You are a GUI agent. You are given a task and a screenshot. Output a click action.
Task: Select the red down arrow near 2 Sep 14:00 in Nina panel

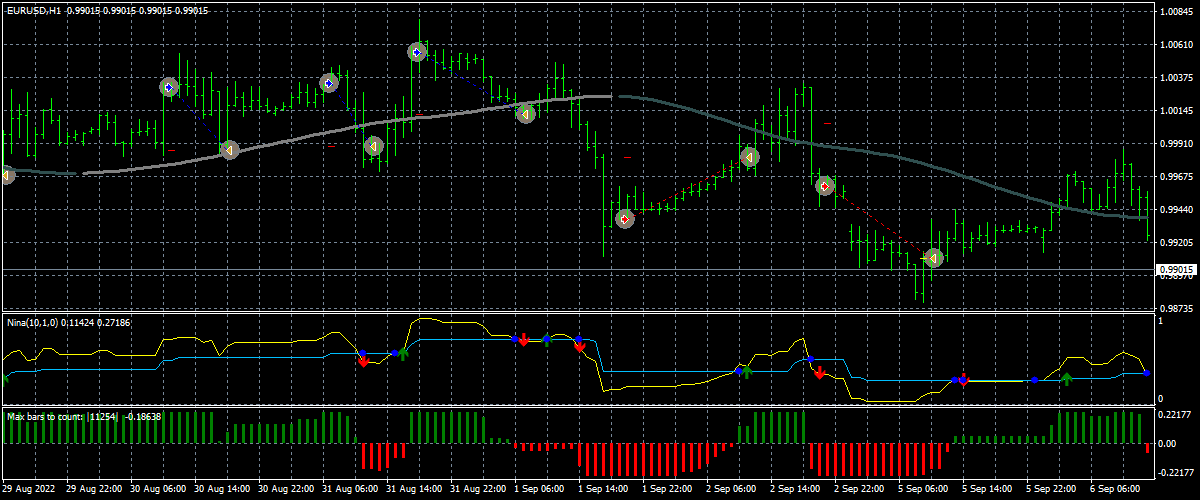pyautogui.click(x=819, y=372)
